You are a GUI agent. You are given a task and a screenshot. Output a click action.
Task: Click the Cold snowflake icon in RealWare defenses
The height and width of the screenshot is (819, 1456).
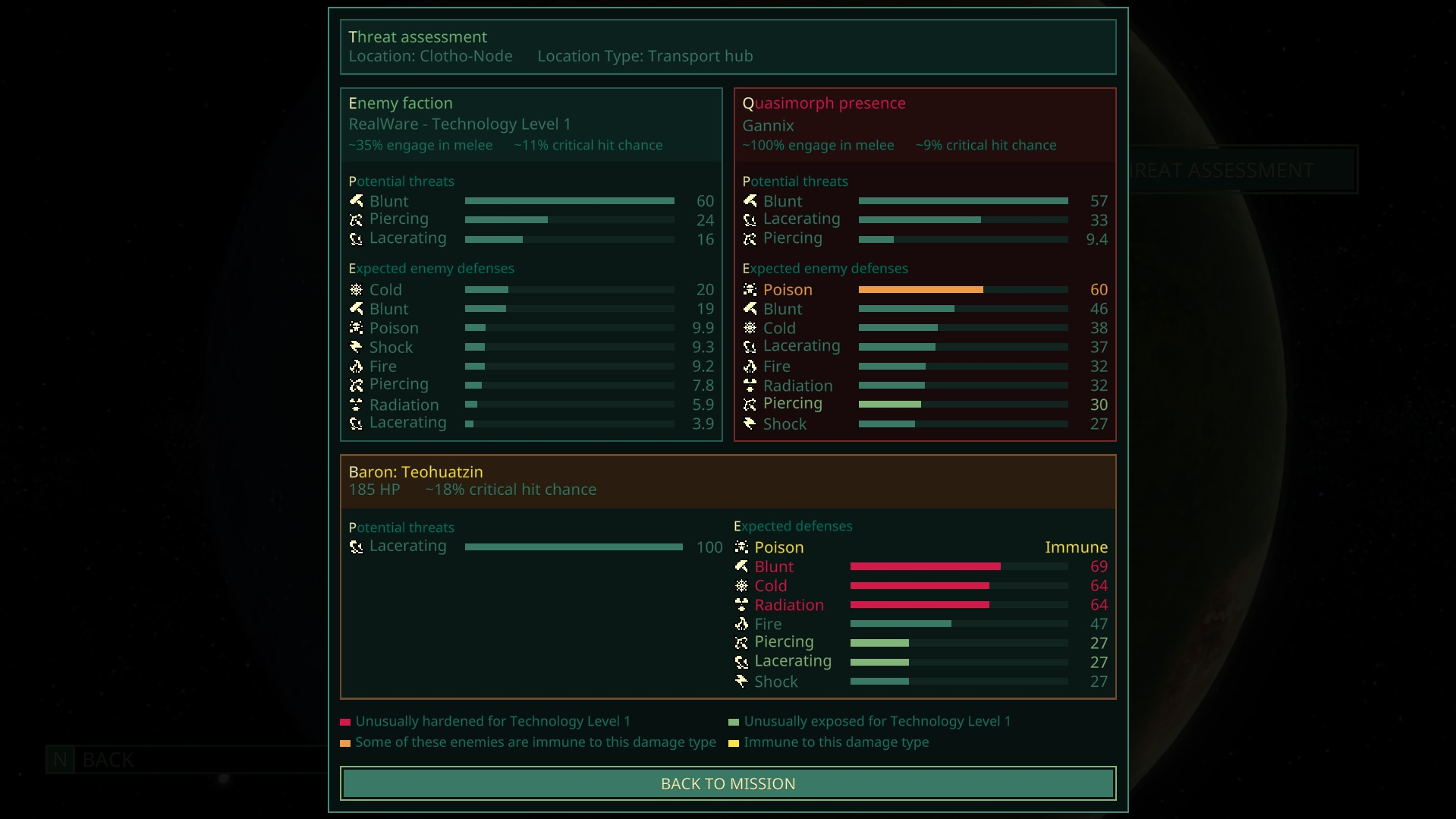click(x=356, y=289)
